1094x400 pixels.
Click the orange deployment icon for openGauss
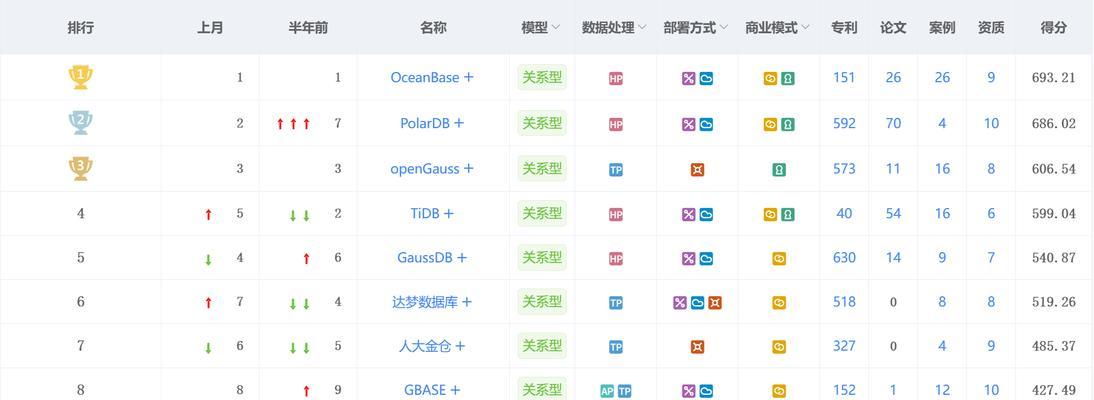697,170
